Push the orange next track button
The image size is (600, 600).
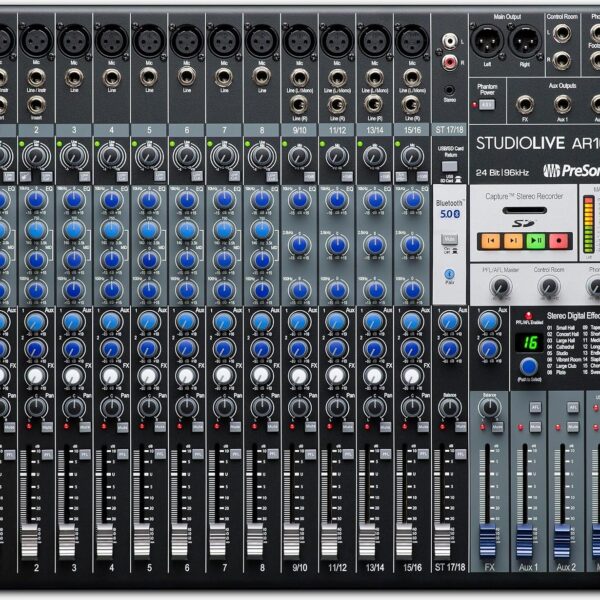[513, 241]
